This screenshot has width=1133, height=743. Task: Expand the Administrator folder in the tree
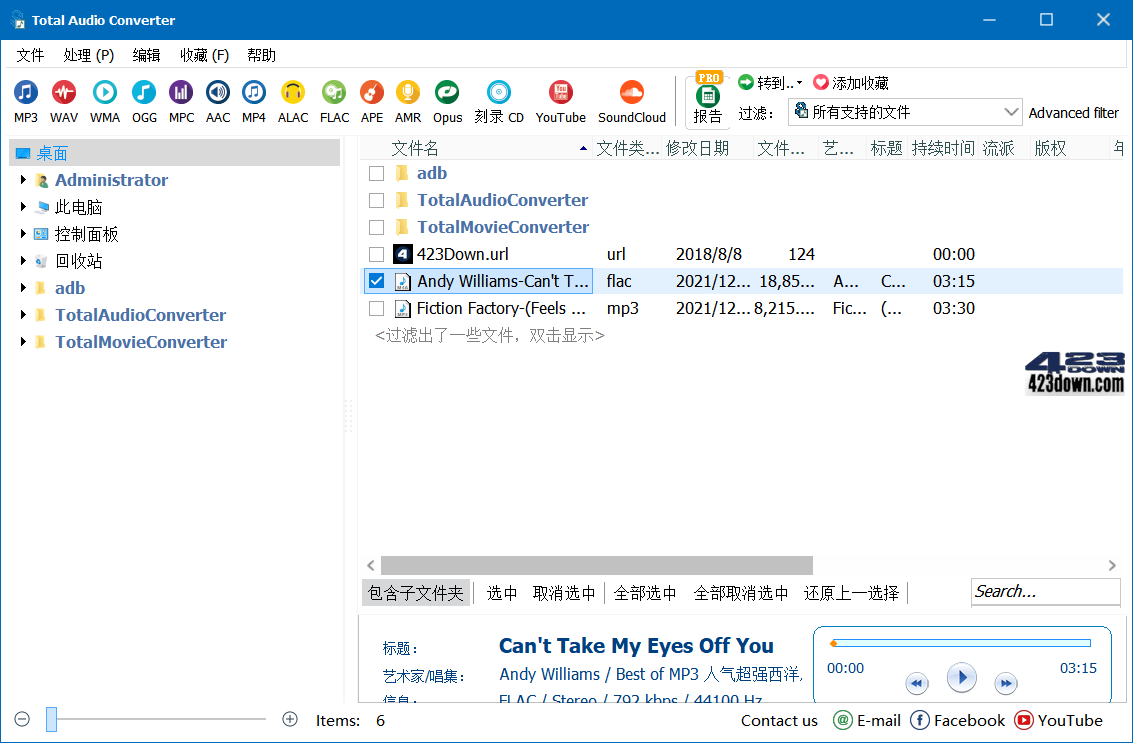point(22,180)
